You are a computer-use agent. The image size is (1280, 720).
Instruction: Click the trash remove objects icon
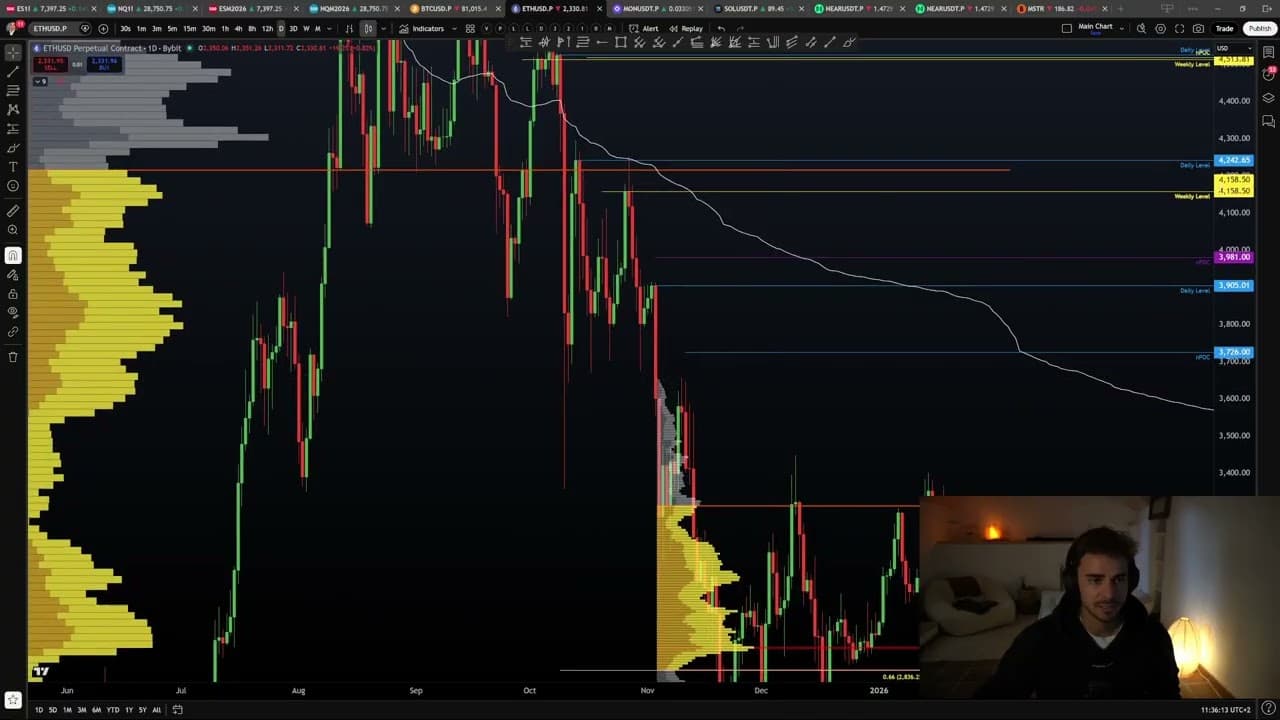[x=13, y=356]
